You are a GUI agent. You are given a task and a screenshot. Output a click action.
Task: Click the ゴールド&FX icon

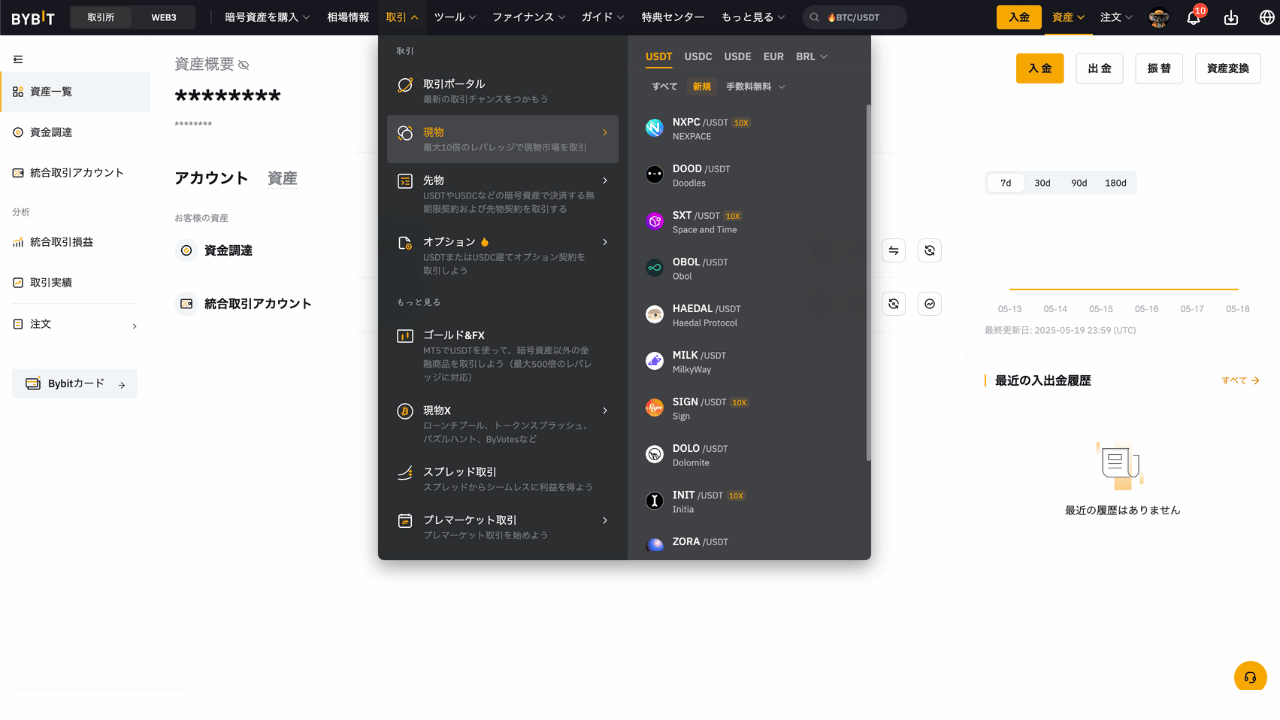pyautogui.click(x=405, y=336)
